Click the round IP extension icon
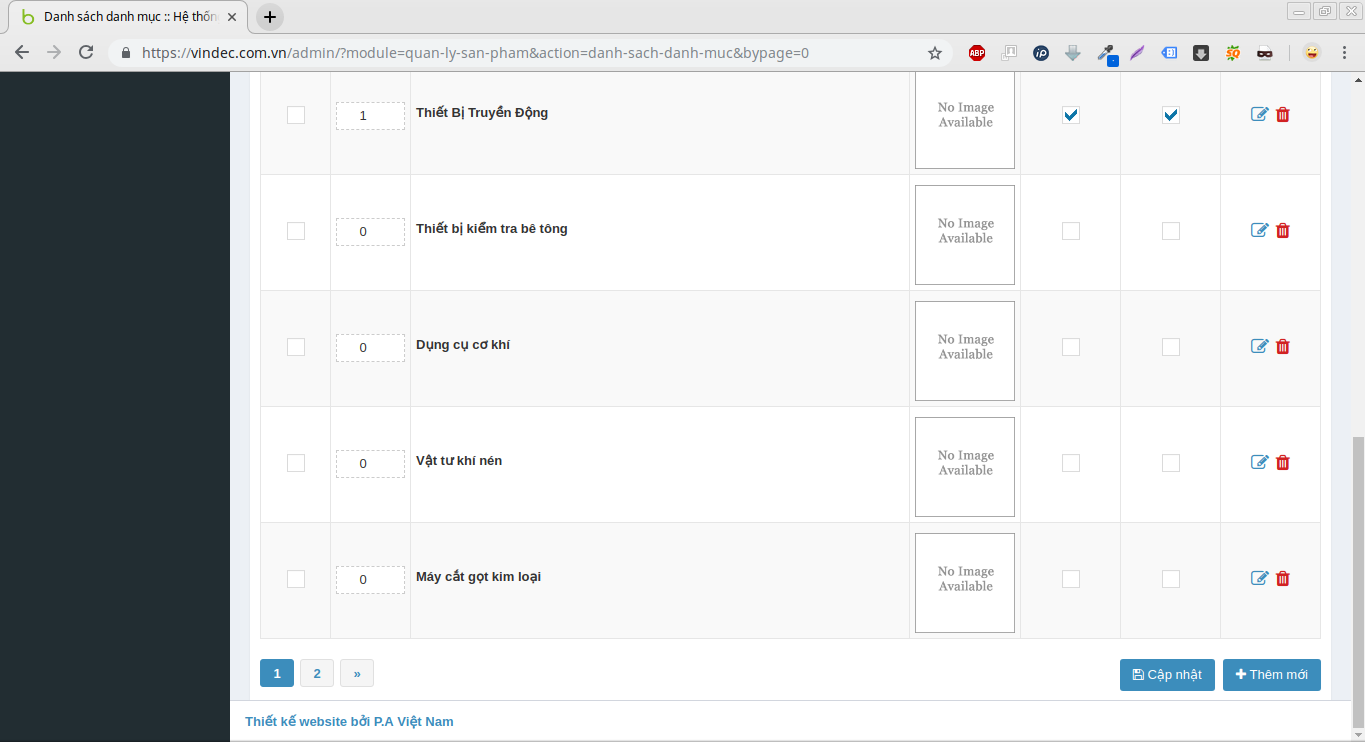The image size is (1365, 742). coord(1041,53)
